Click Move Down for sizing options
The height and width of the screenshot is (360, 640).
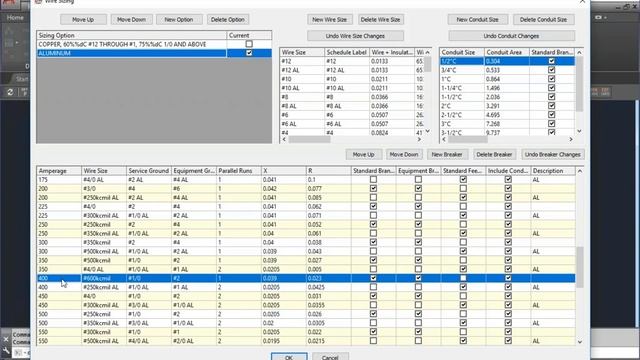coord(131,20)
